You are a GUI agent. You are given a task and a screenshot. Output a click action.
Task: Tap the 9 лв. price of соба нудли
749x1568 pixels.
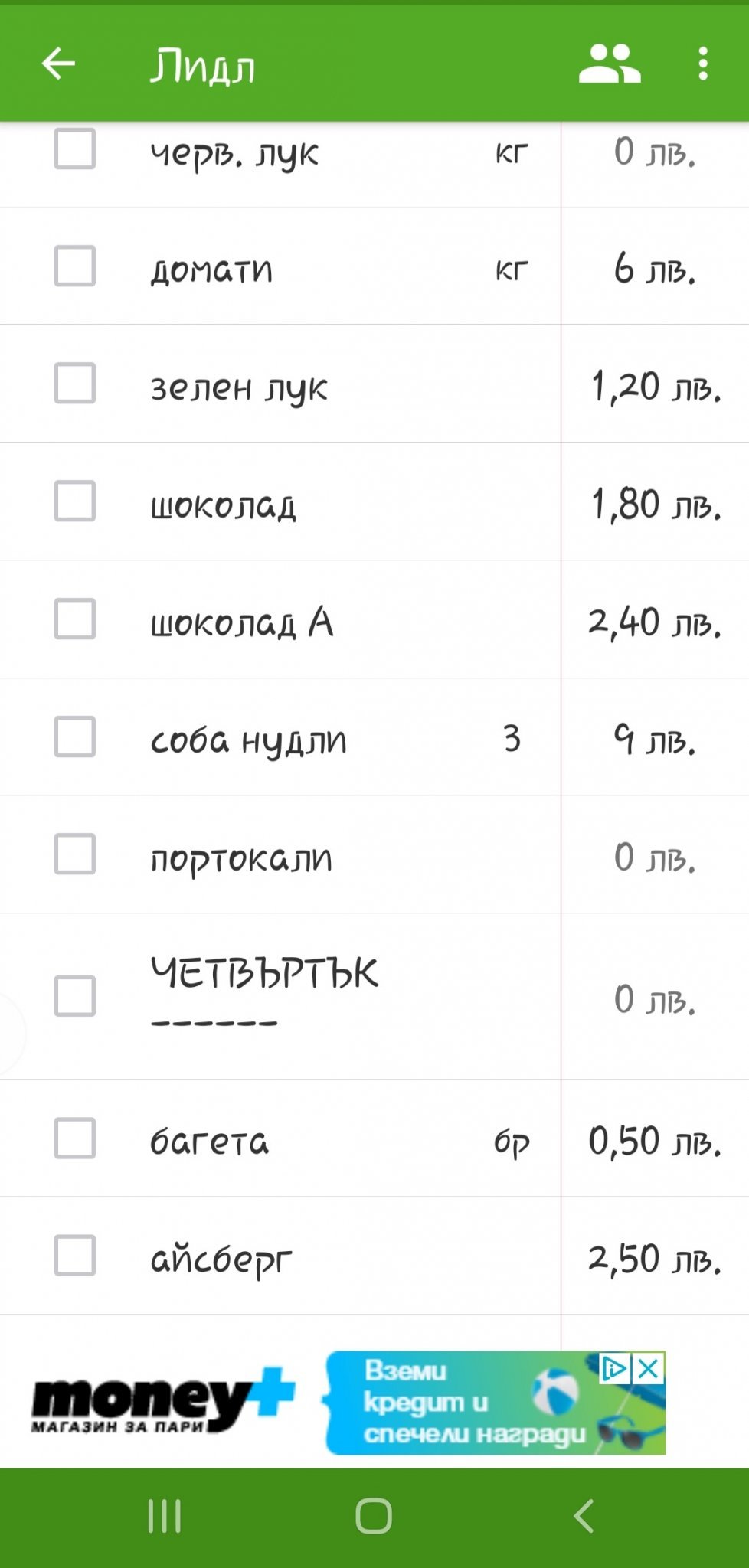pos(655,740)
